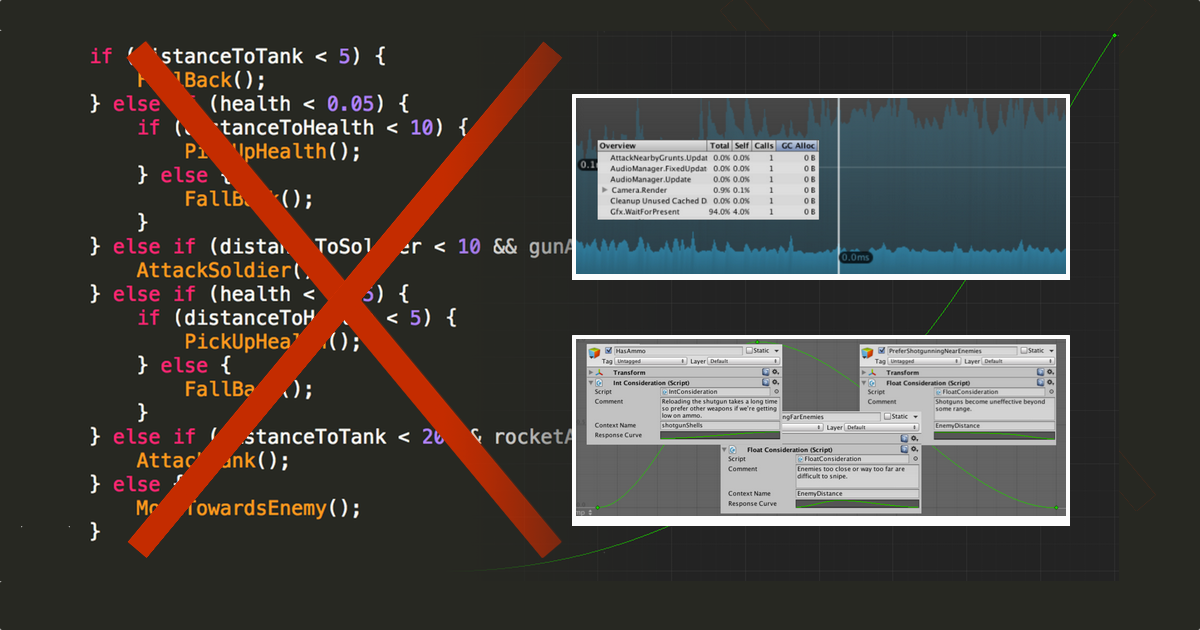
Task: Open Static dropdown arrow in ngFarEnemies panel
Action: pos(915,417)
